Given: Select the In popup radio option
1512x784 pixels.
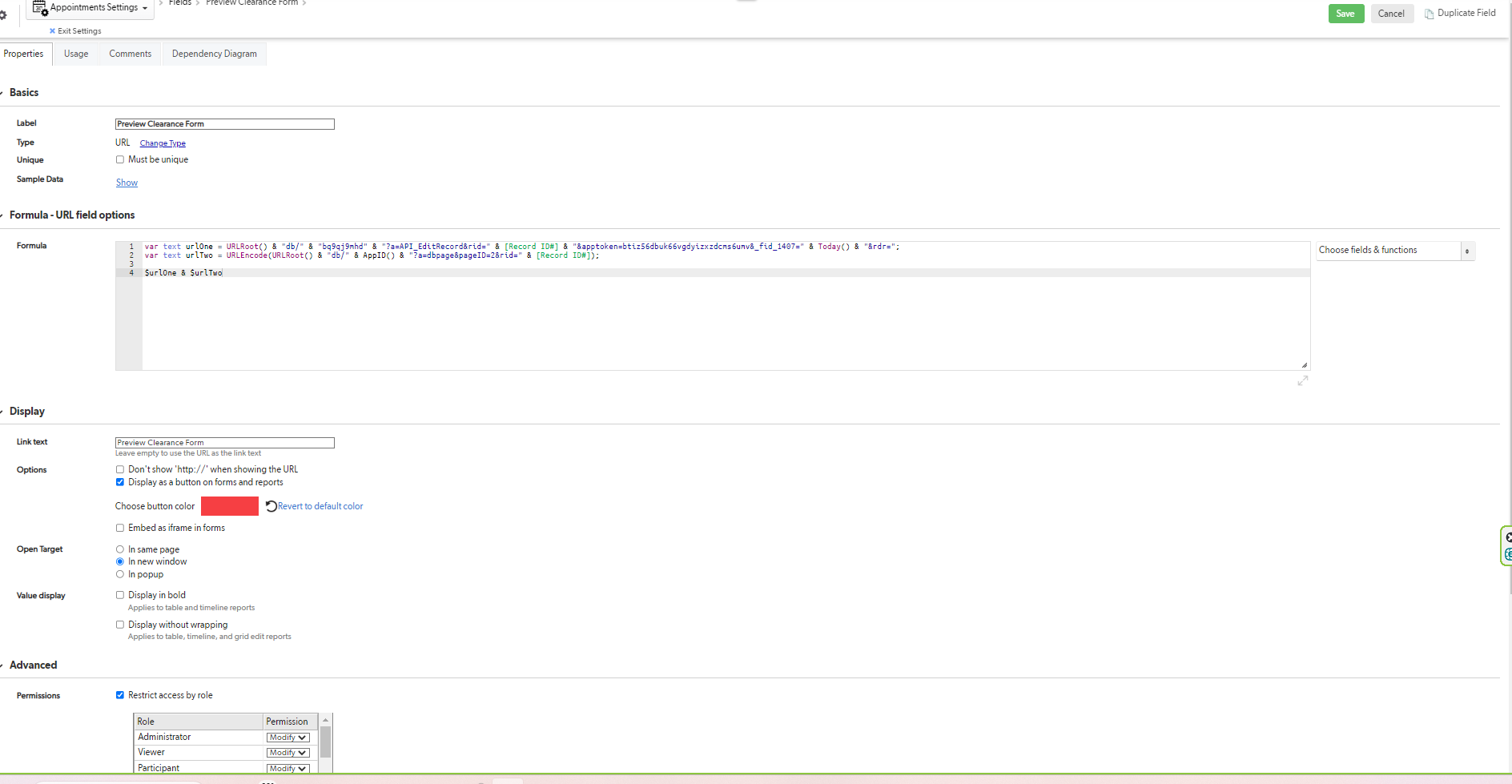Looking at the screenshot, I should click(120, 574).
